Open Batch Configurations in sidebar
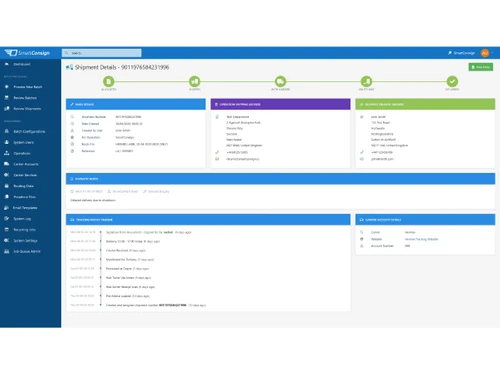The width and height of the screenshot is (500, 375). 29,131
